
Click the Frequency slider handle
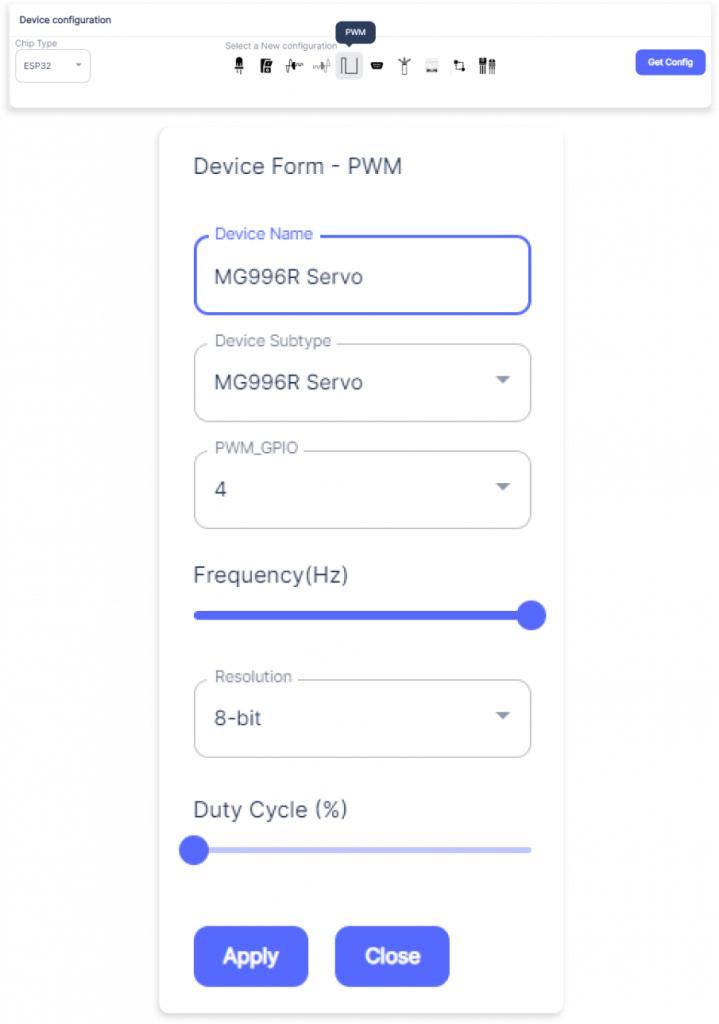tap(531, 615)
